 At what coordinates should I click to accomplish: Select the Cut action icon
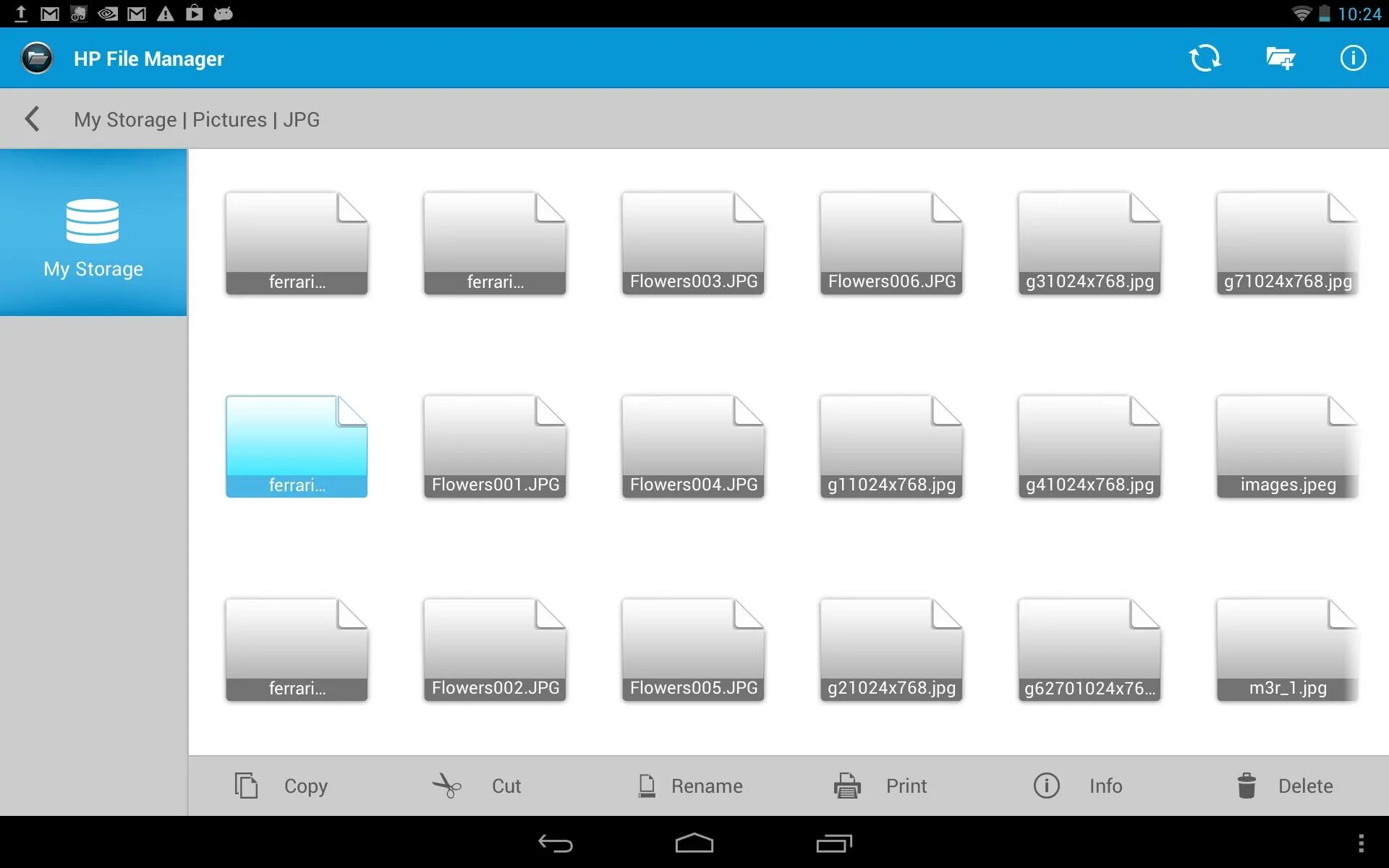point(449,785)
